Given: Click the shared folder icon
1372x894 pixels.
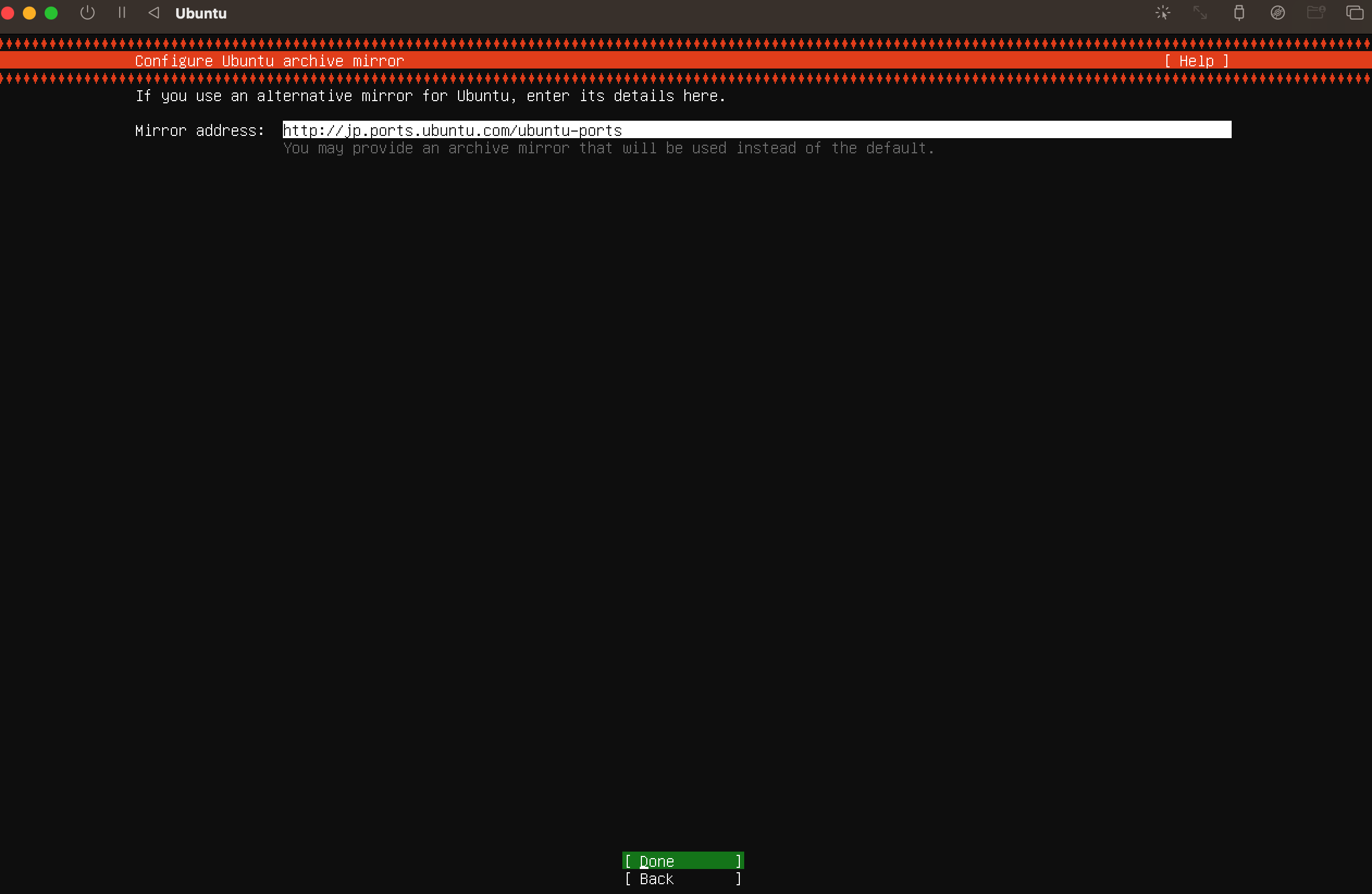Looking at the screenshot, I should (1315, 13).
